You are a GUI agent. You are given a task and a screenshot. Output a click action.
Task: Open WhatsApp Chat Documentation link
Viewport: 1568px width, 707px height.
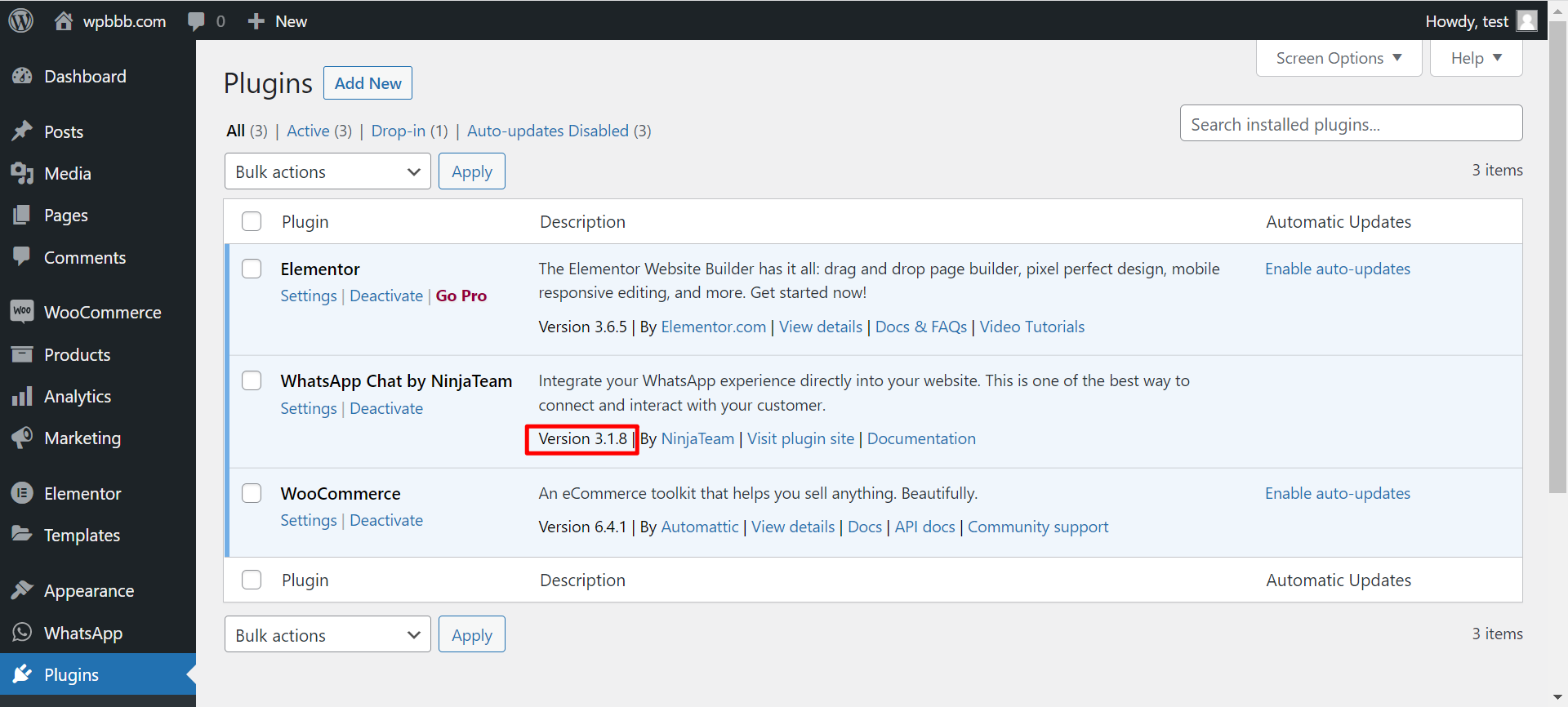pos(921,438)
